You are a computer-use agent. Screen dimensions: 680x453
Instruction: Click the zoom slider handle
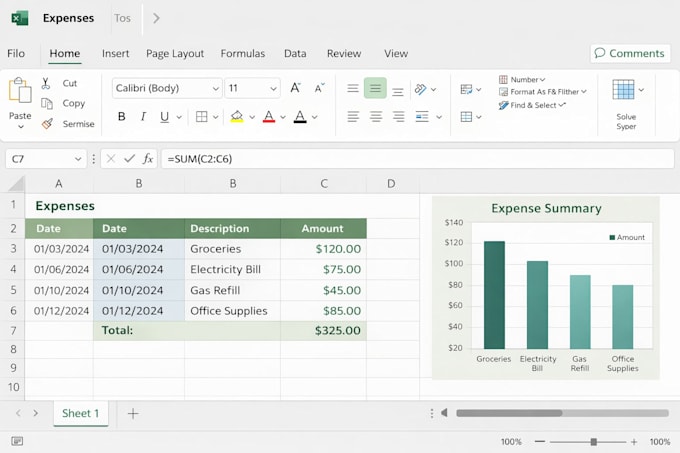(x=594, y=442)
